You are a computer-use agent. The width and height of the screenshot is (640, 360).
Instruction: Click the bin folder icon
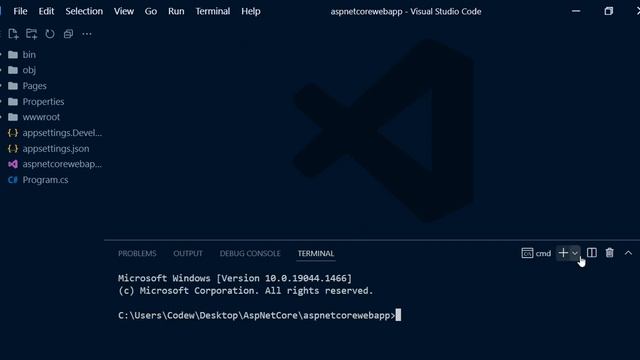pyautogui.click(x=13, y=55)
